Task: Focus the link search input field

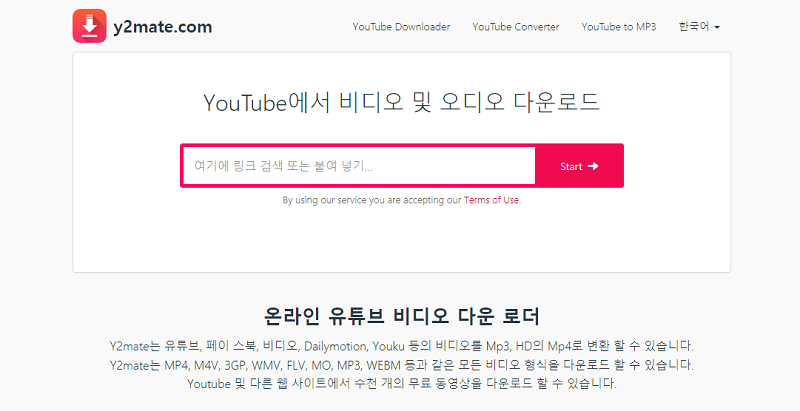Action: point(359,166)
